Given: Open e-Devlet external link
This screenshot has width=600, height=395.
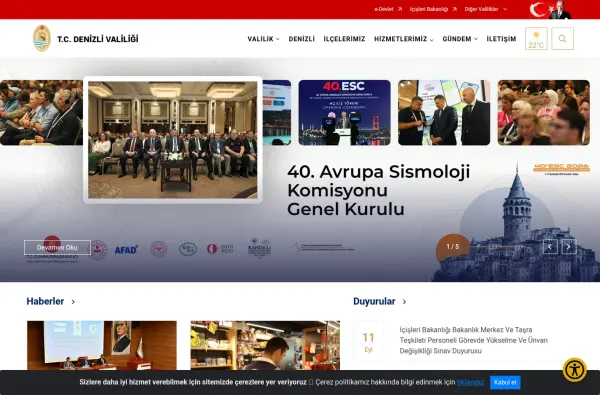Looking at the screenshot, I should click(x=388, y=9).
